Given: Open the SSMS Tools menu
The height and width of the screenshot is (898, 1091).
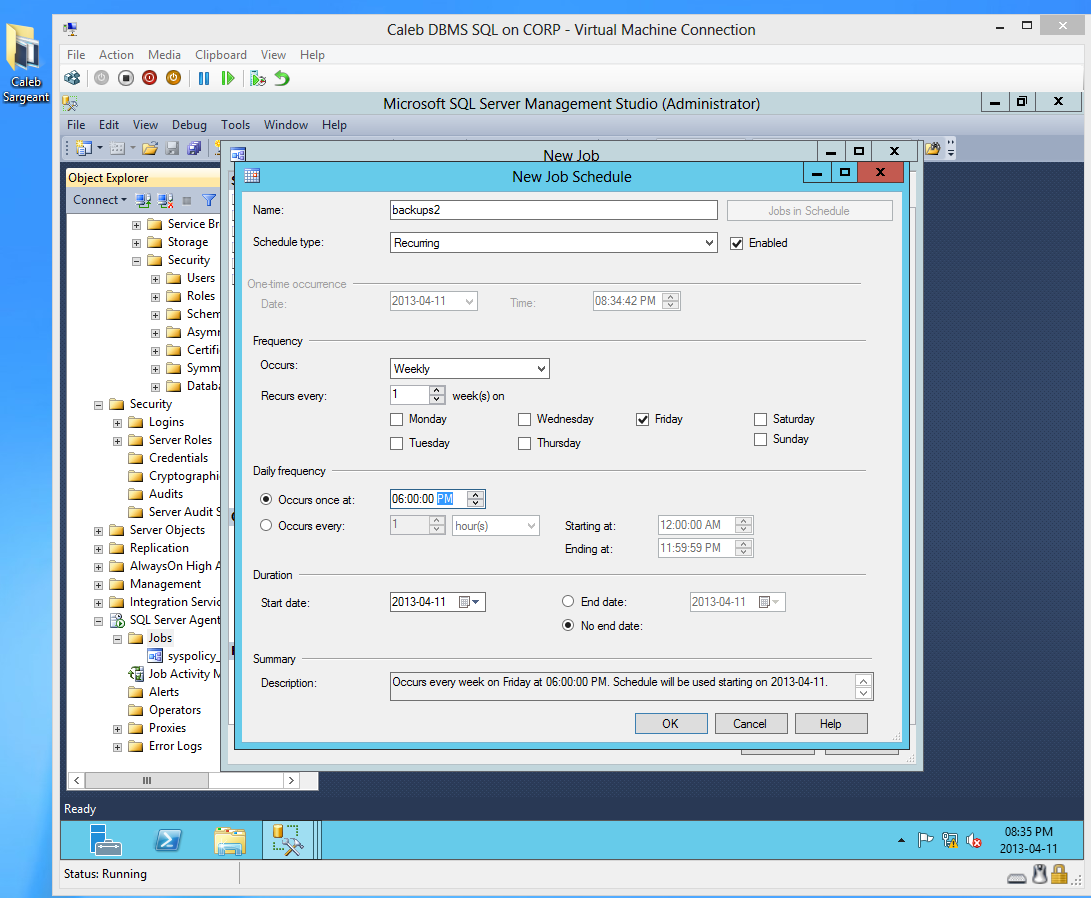Looking at the screenshot, I should (235, 125).
